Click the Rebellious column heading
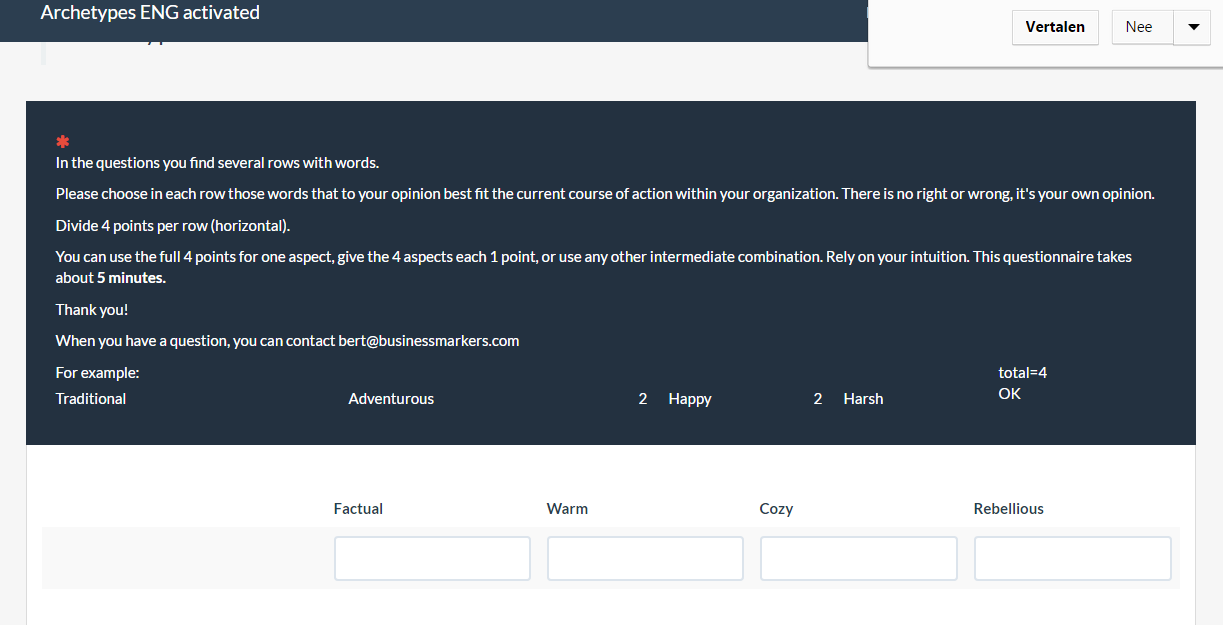The image size is (1223, 625). [x=1008, y=508]
